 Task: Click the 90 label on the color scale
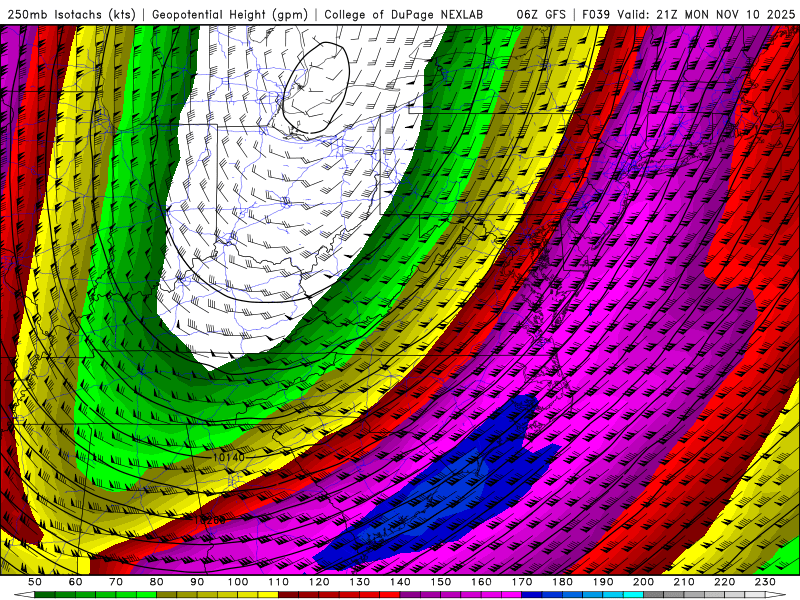(197, 582)
